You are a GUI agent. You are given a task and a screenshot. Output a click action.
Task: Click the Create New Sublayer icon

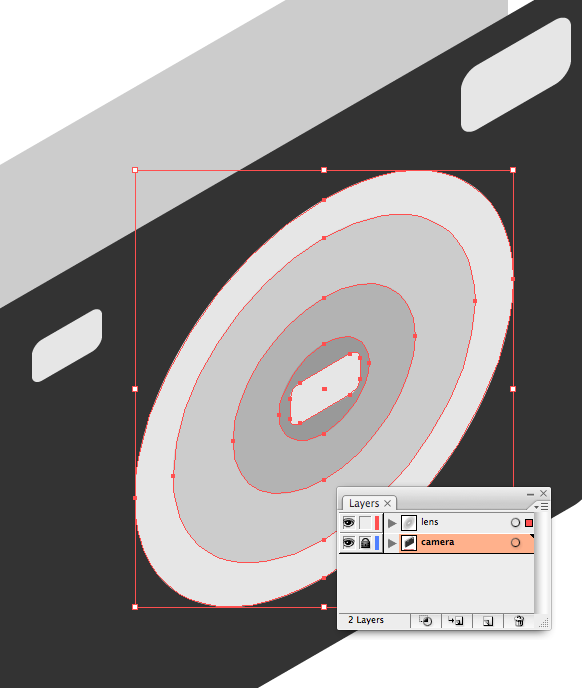click(x=456, y=621)
